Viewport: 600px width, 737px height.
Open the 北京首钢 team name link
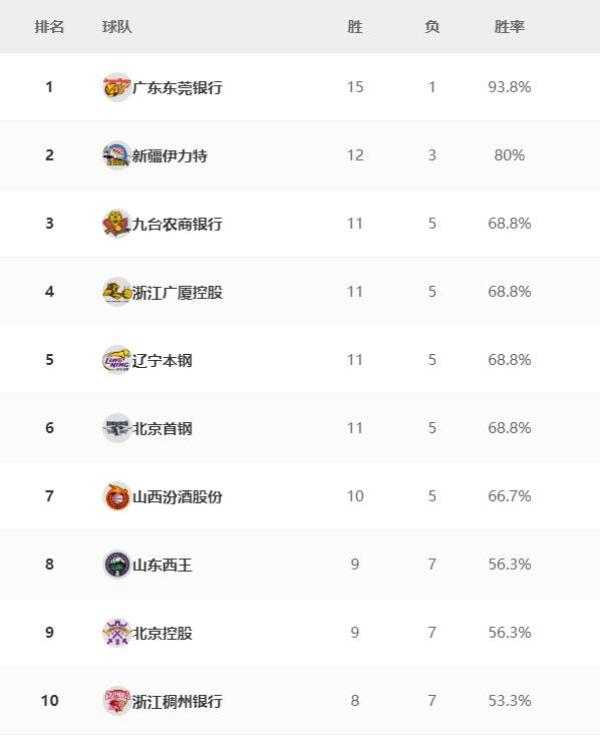(162, 429)
